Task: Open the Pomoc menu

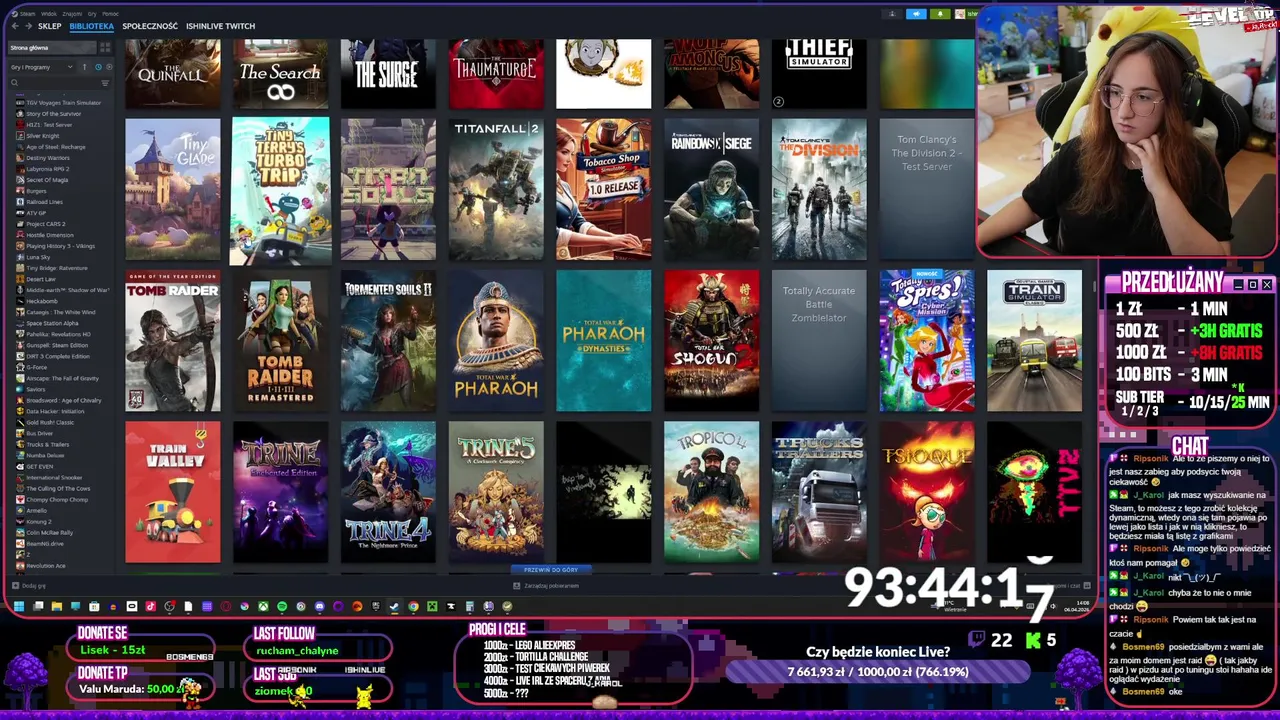Action: tap(110, 14)
